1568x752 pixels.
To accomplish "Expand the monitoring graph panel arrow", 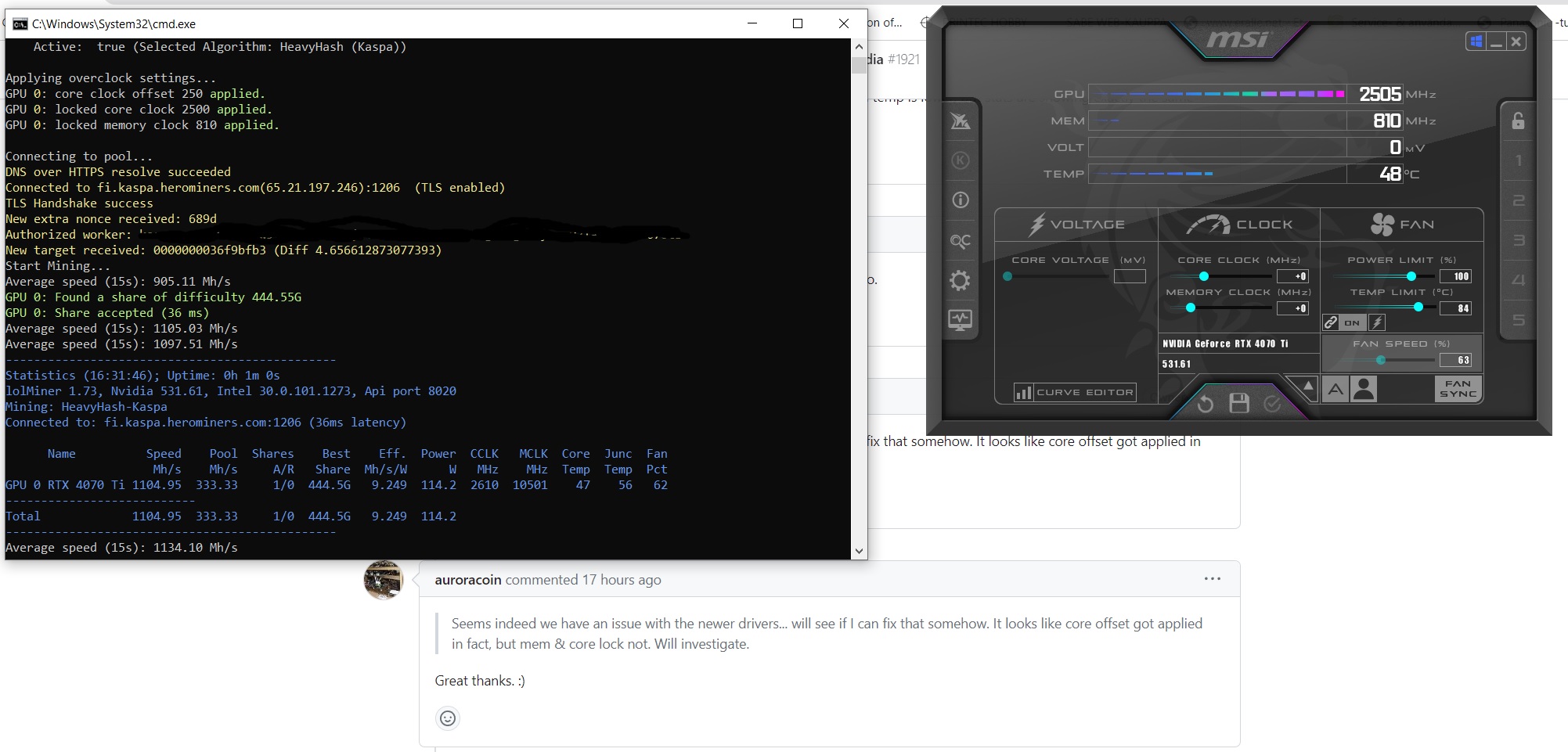I will [1308, 385].
